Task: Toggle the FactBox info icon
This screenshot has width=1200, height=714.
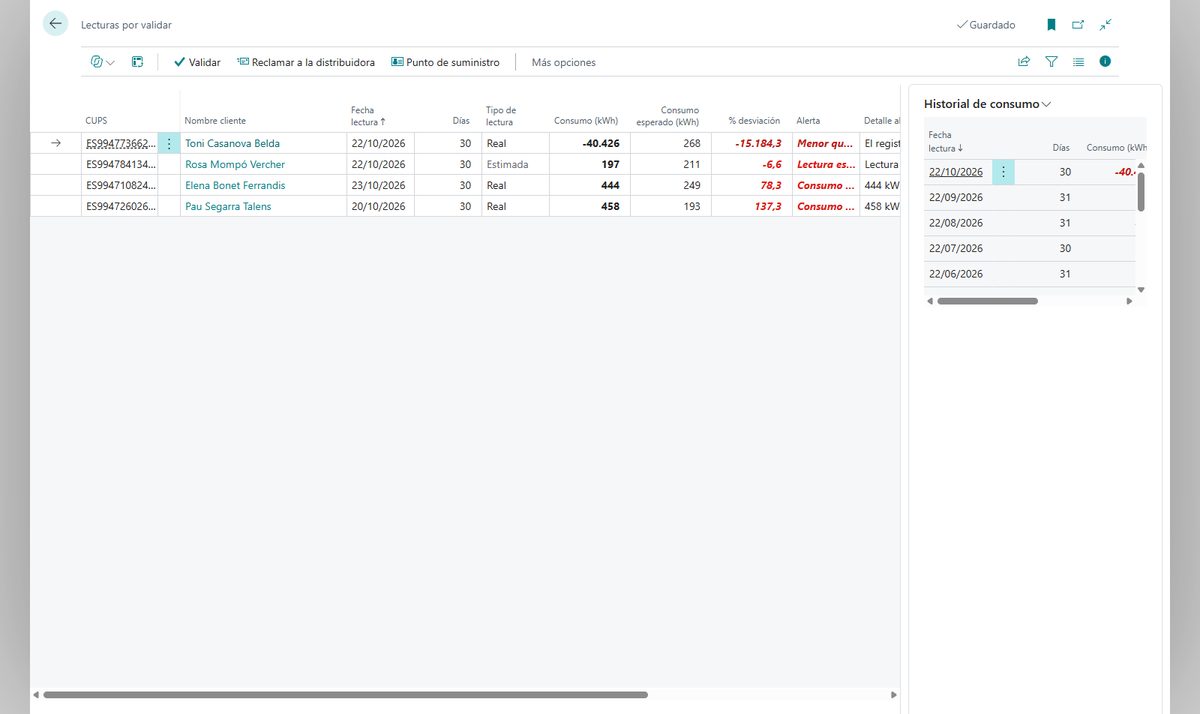Action: pos(1105,62)
